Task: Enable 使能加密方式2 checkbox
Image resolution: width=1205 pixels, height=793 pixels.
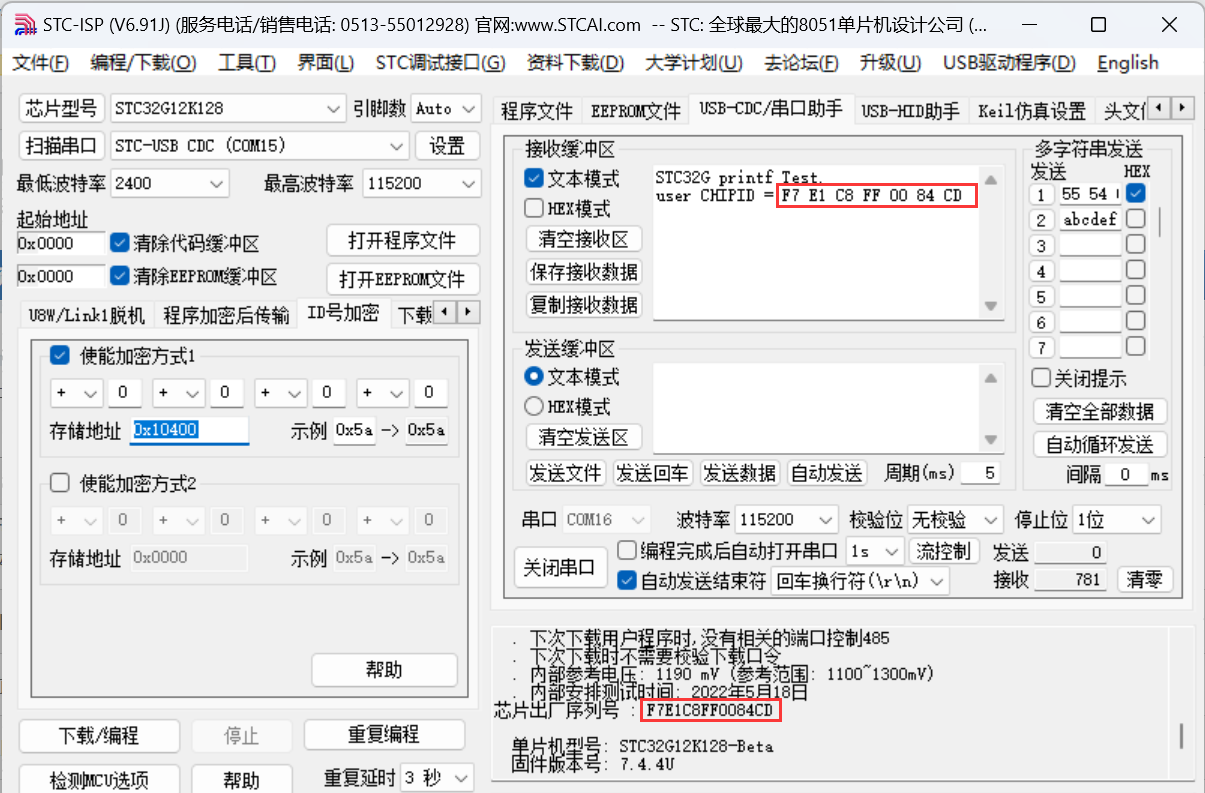Action: point(60,483)
